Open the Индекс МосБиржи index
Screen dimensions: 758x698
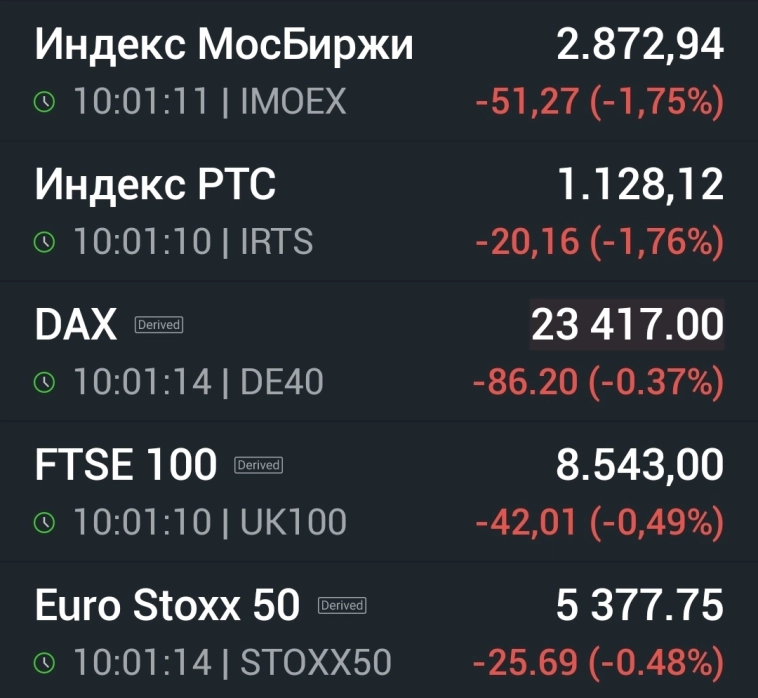(224, 45)
